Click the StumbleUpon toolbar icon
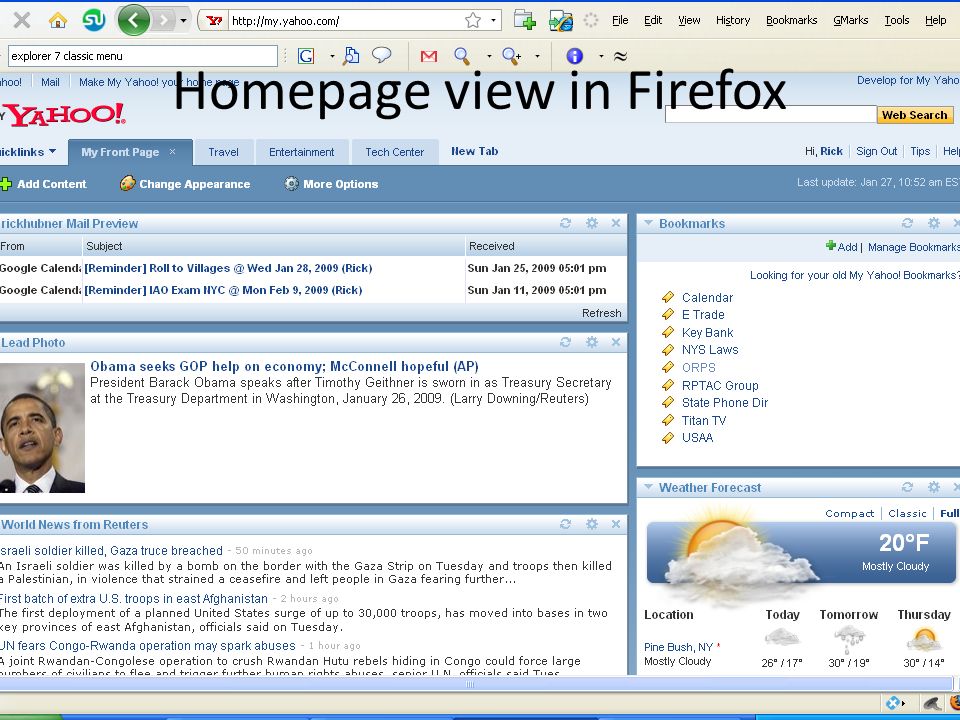Screen dimensions: 960x720 coord(94,21)
